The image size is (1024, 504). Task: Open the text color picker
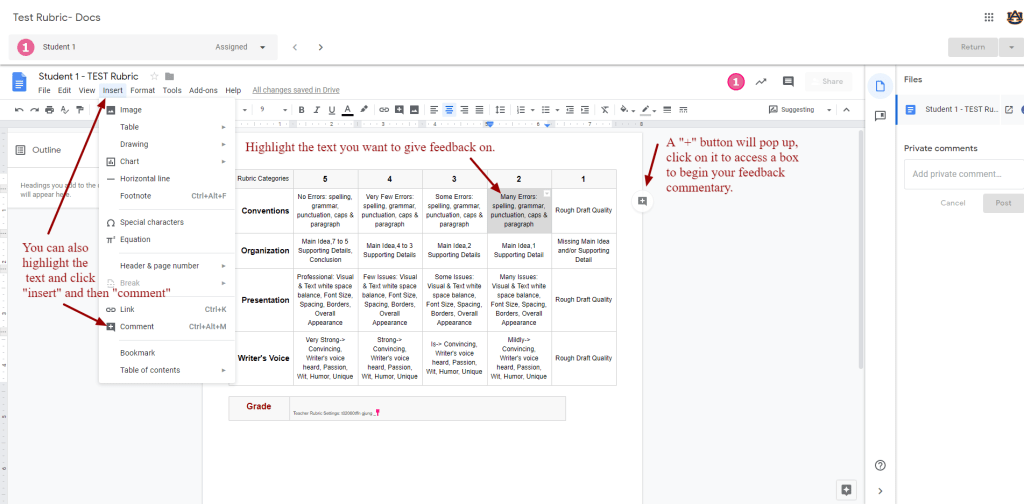347,109
